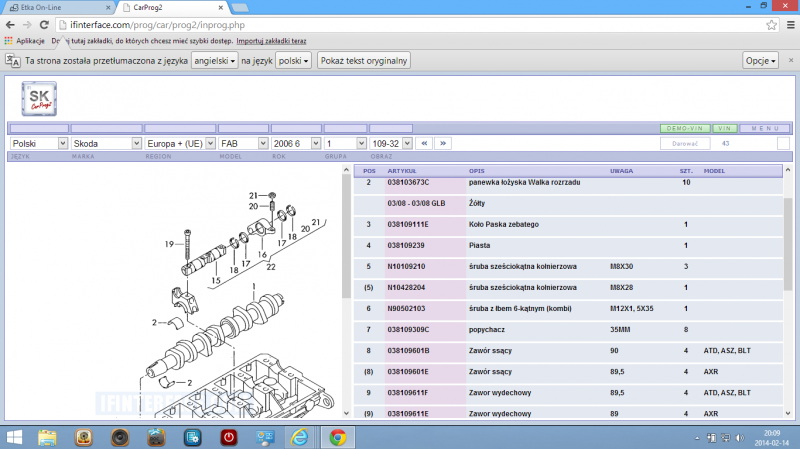Open the angielski source language dropdown
This screenshot has width=800, height=449.
pyautogui.click(x=215, y=61)
